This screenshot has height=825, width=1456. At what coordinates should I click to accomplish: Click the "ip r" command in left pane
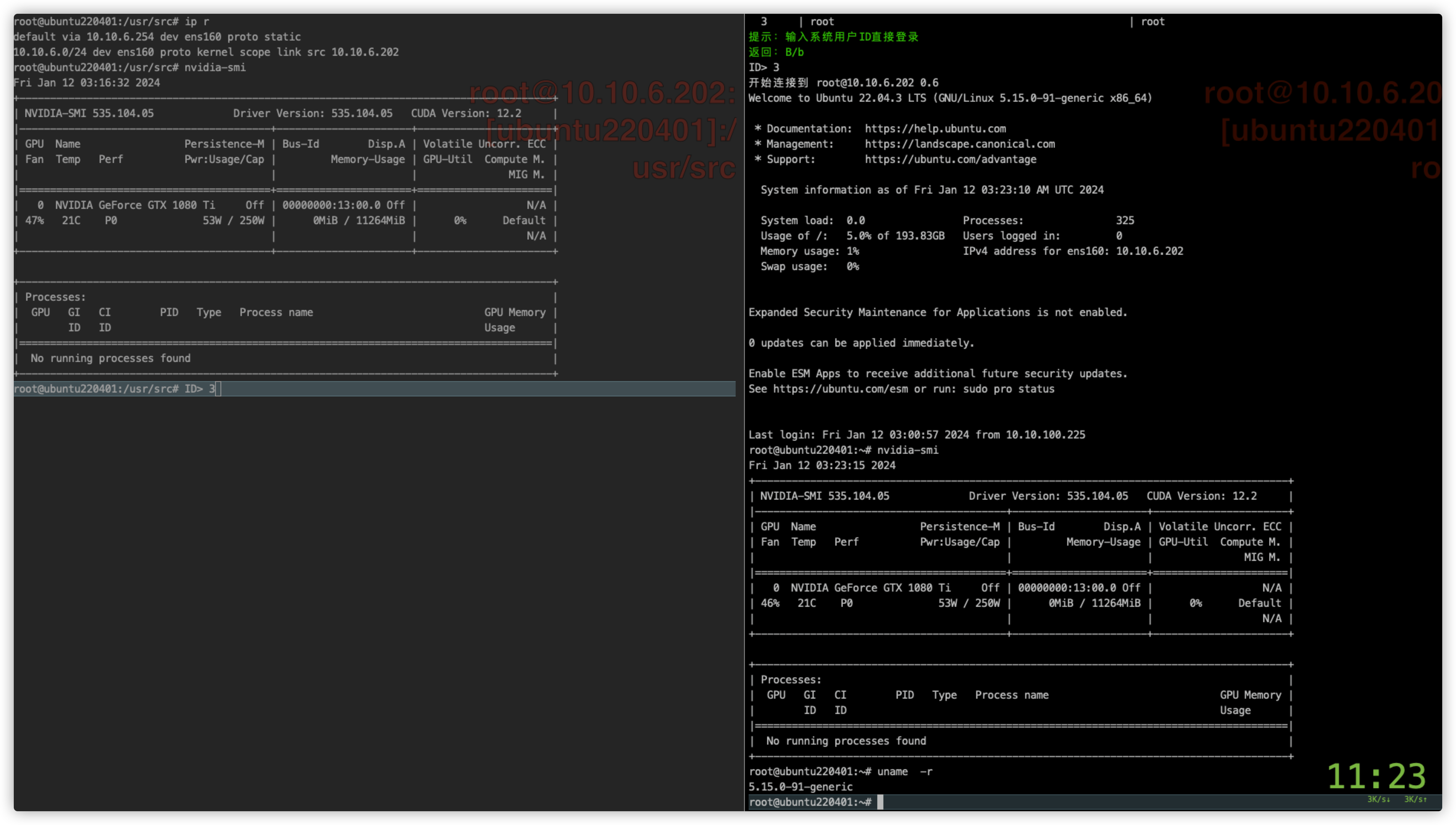click(197, 21)
